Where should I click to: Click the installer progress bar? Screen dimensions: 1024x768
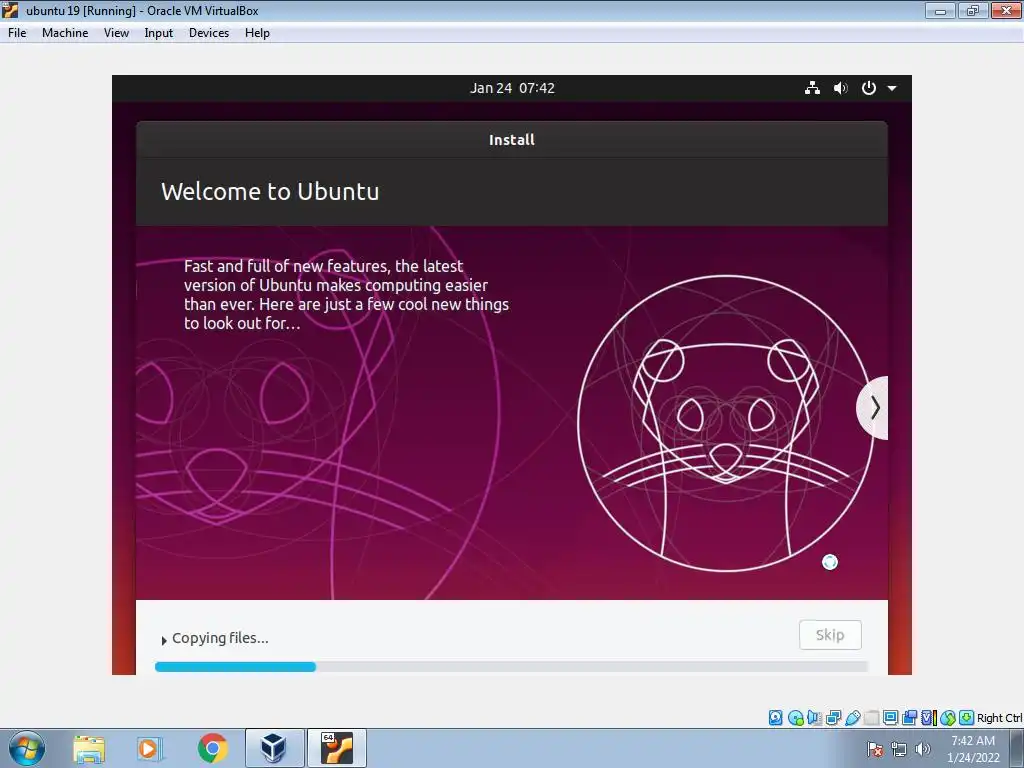[x=511, y=667]
